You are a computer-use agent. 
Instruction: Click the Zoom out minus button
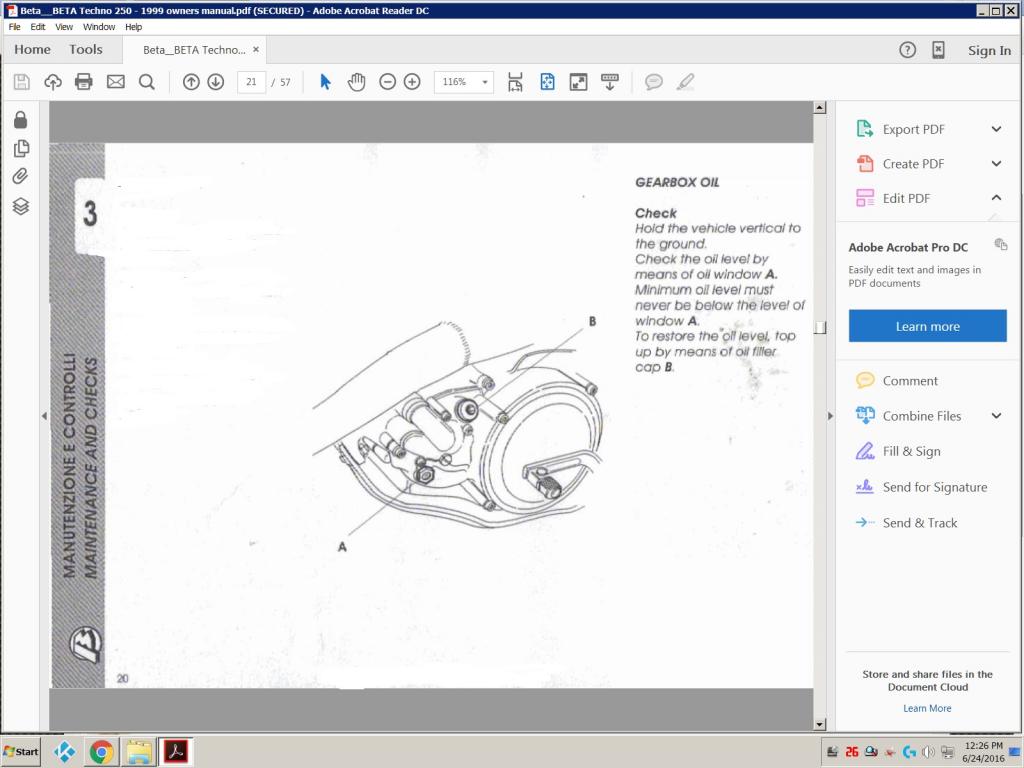click(387, 82)
